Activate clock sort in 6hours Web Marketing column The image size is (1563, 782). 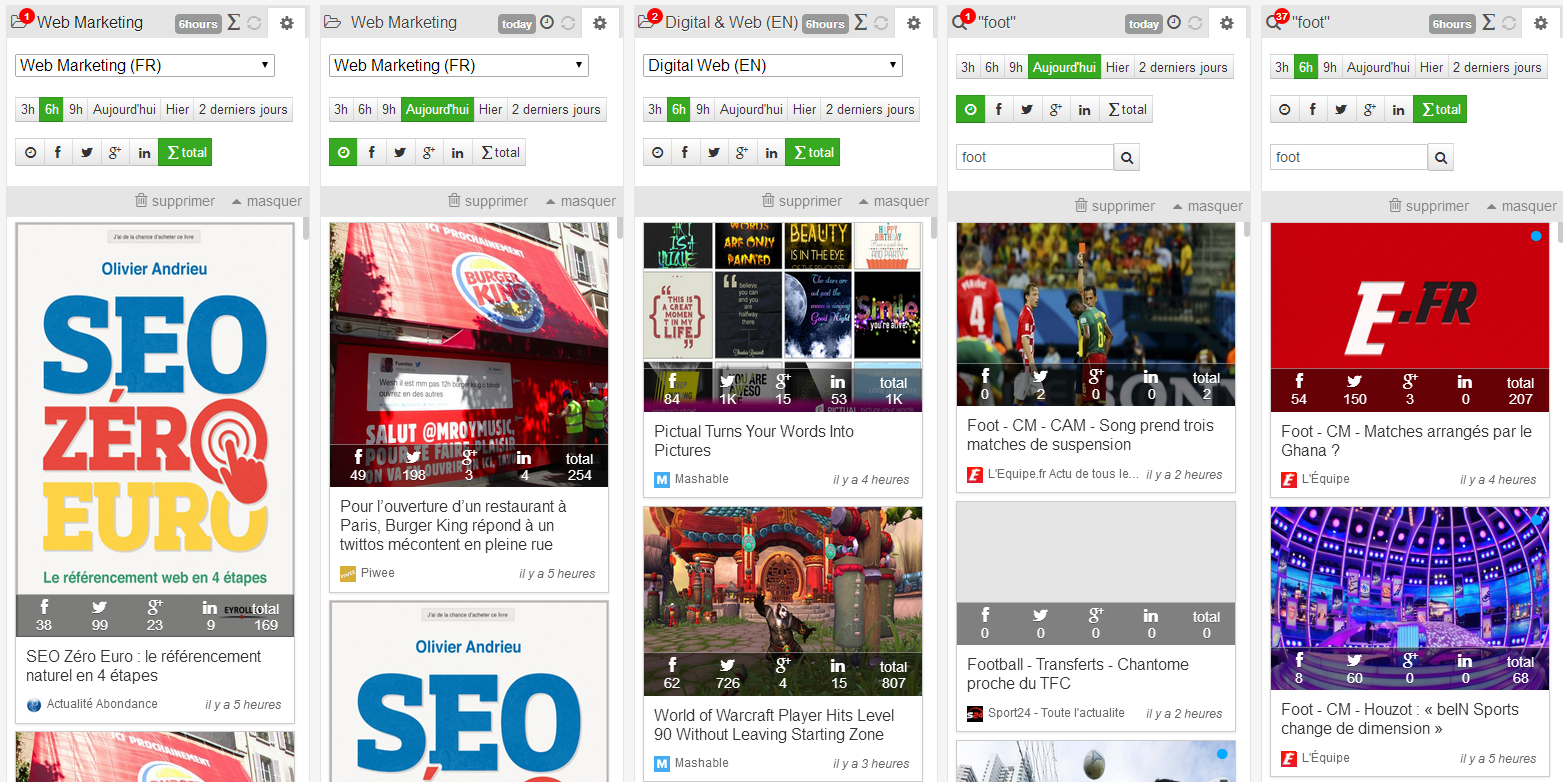(x=29, y=152)
